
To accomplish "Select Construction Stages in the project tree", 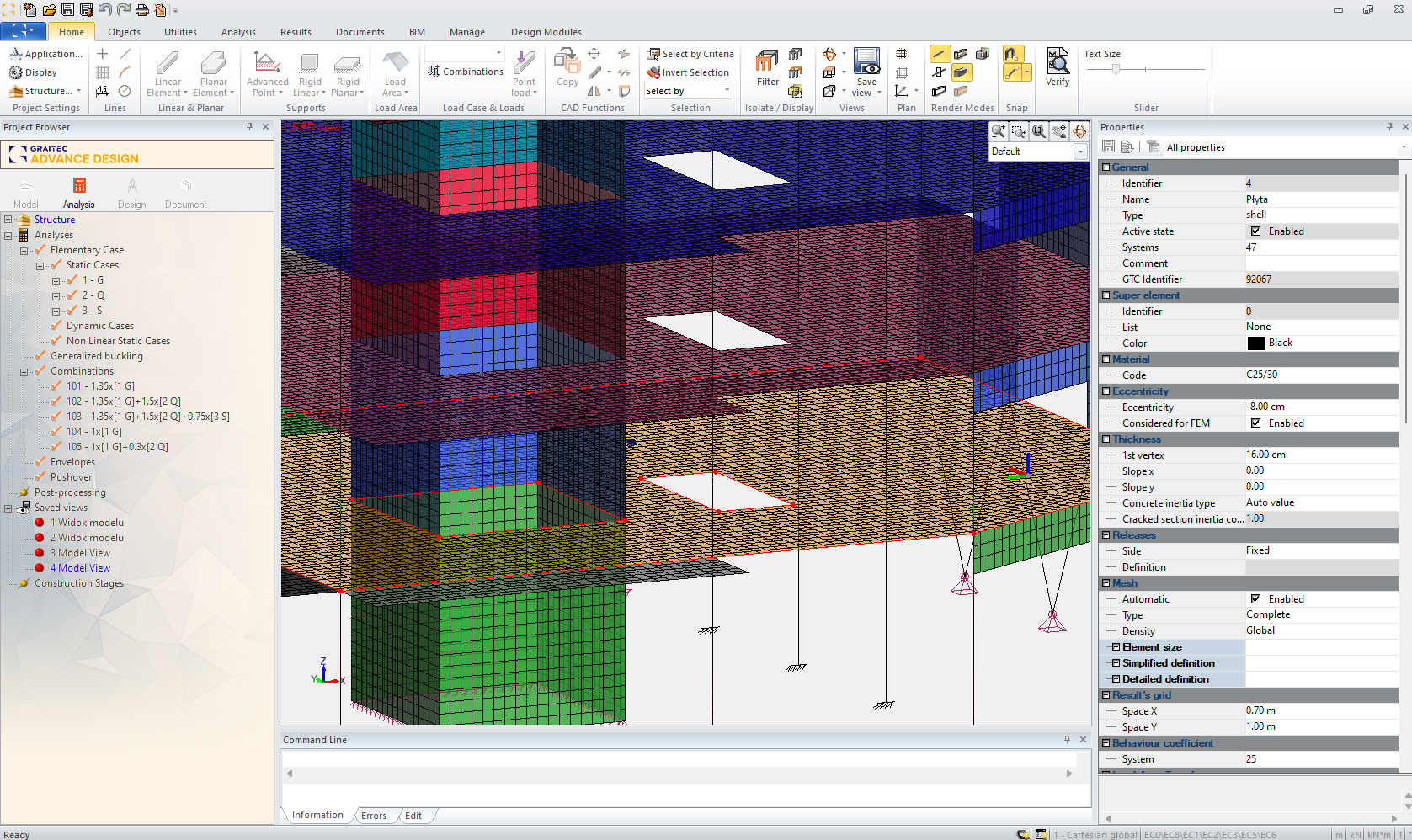I will pos(79,583).
